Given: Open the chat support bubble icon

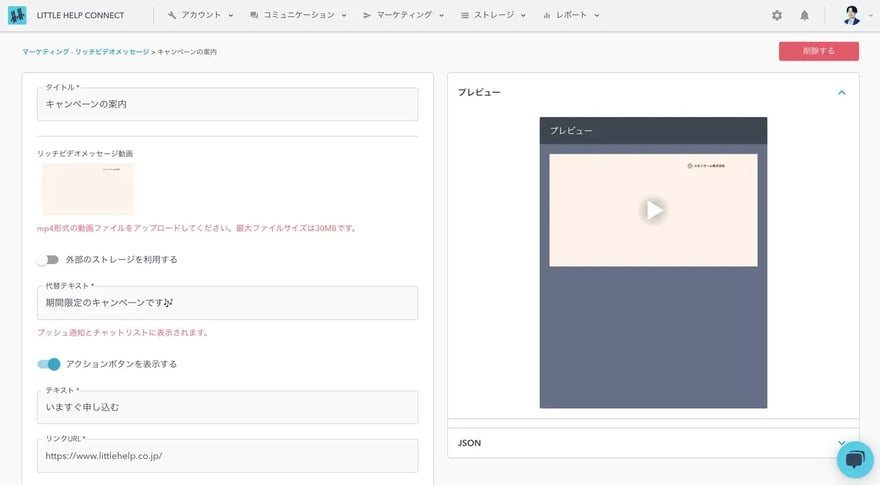Looking at the screenshot, I should coord(855,460).
